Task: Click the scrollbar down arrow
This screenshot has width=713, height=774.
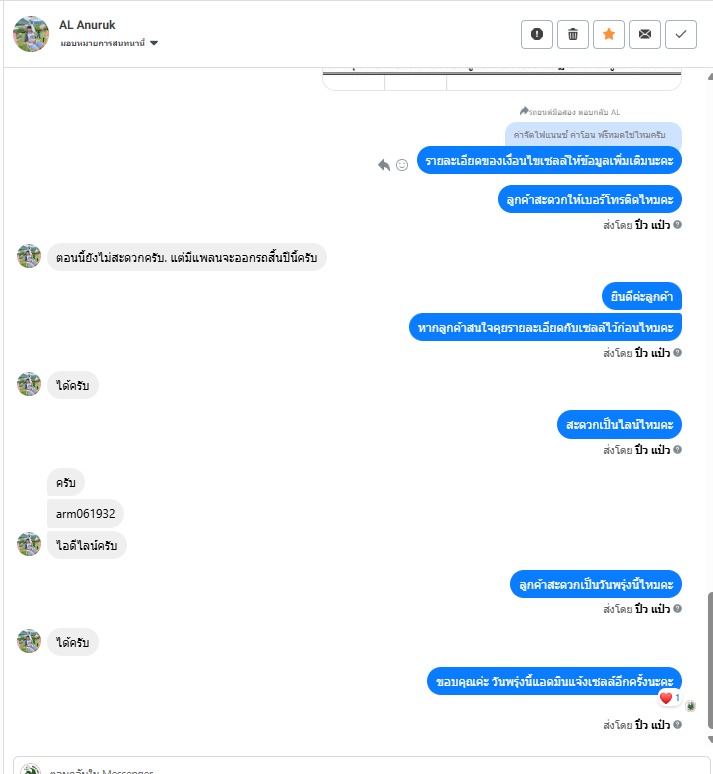Action: pyautogui.click(x=710, y=739)
